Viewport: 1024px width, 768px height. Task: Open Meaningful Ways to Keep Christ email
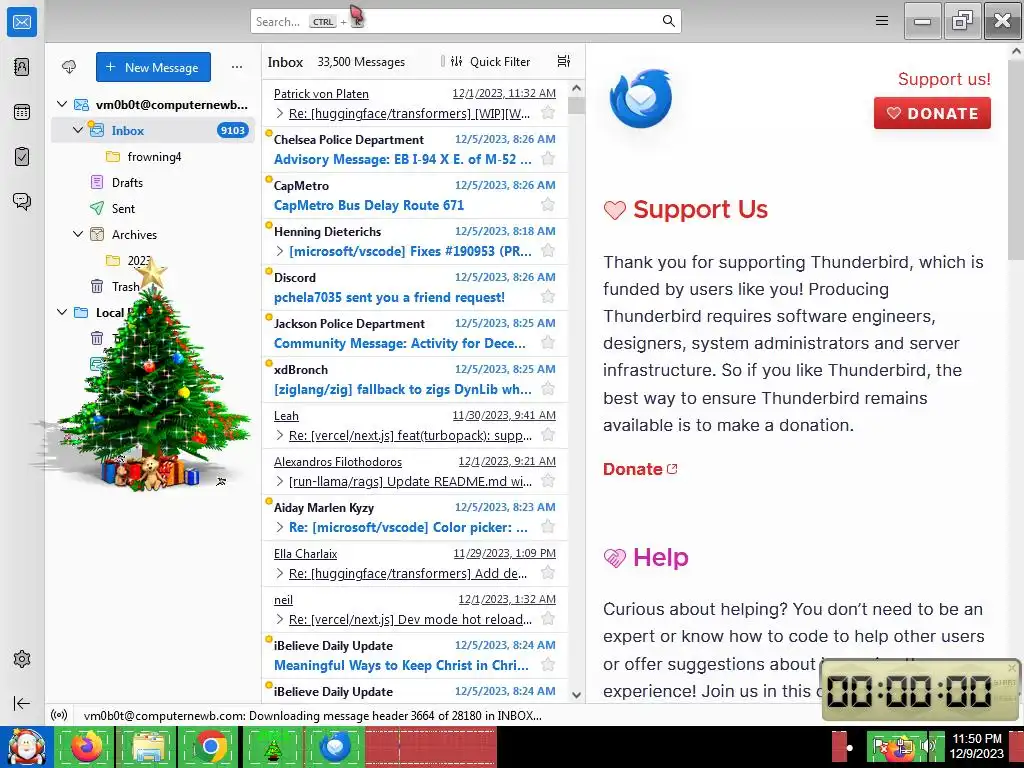(x=415, y=655)
